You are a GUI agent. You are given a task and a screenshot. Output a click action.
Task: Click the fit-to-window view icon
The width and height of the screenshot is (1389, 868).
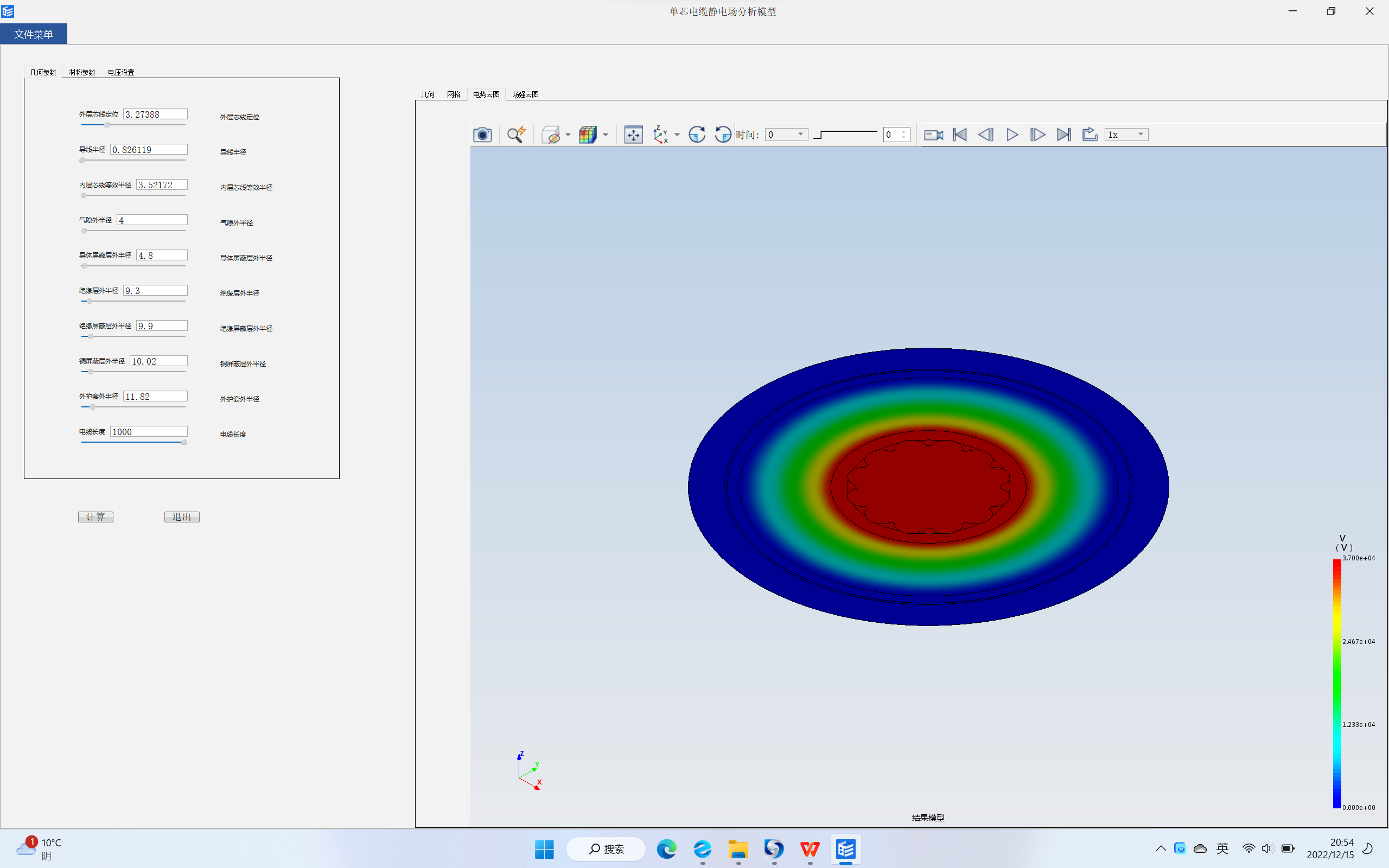point(633,135)
